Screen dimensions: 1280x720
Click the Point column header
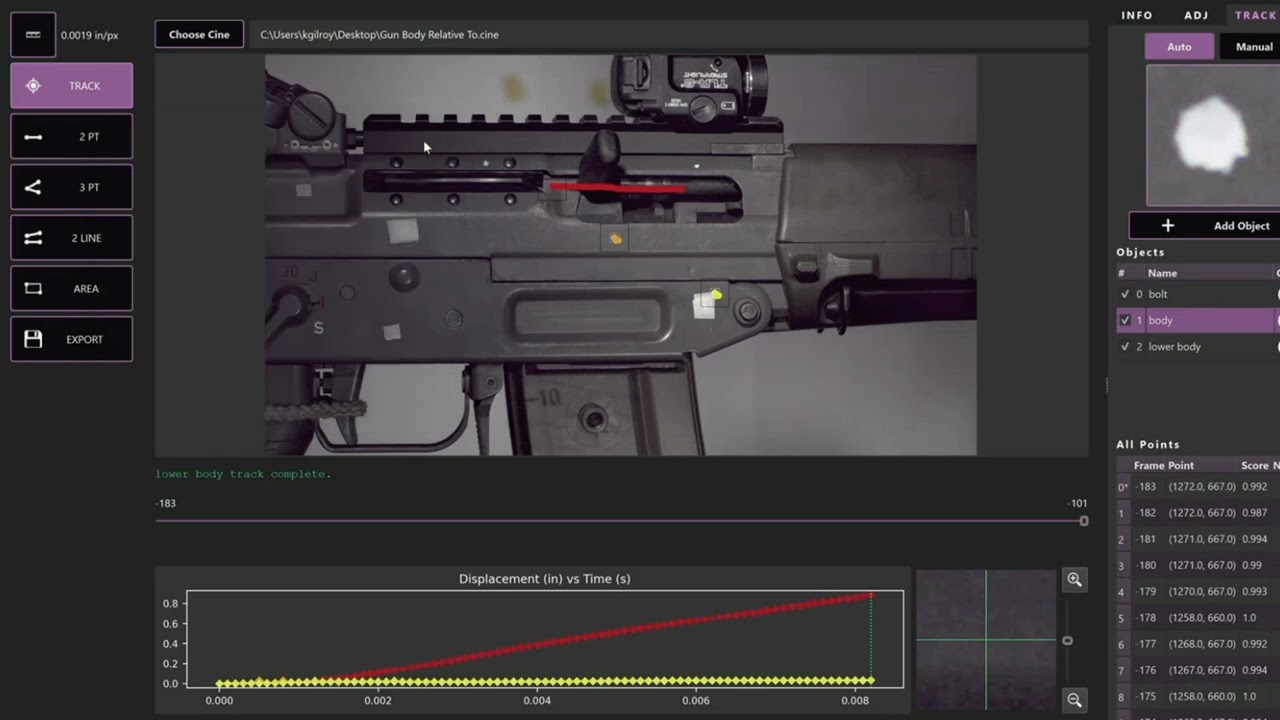click(x=1181, y=465)
